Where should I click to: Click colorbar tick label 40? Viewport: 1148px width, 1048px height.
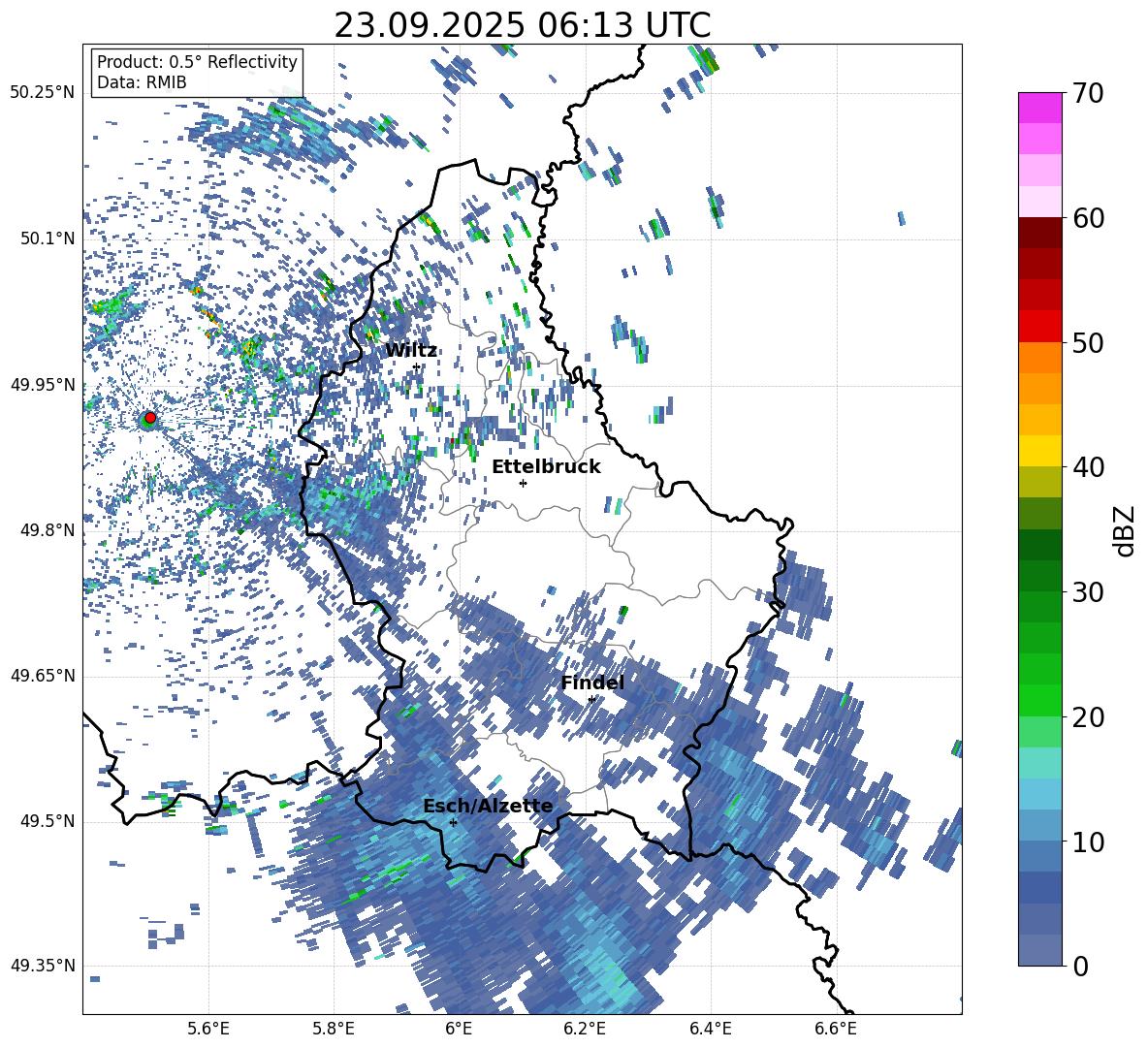1087,467
